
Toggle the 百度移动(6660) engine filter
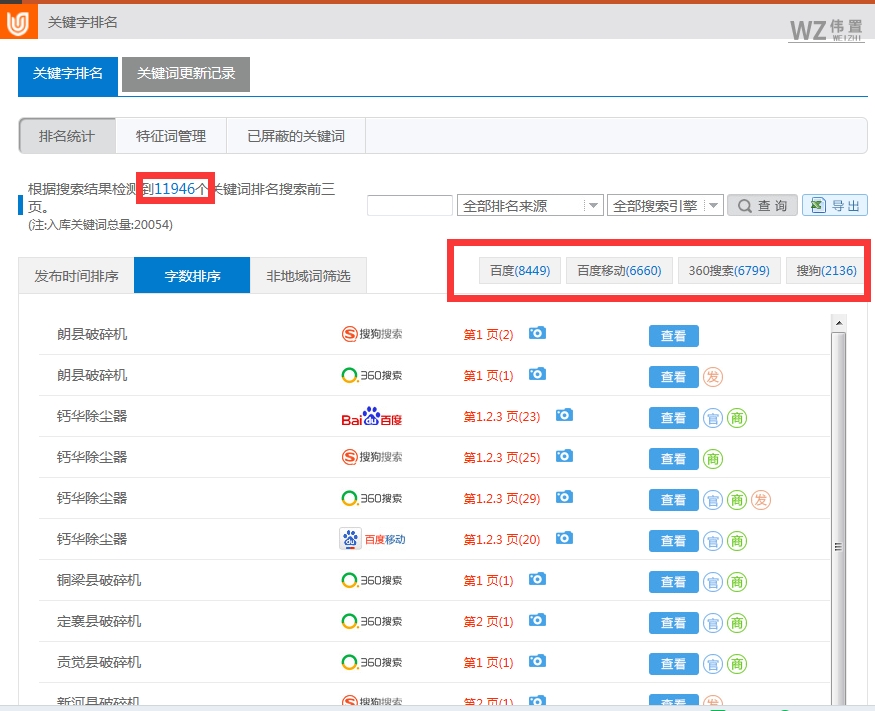click(x=618, y=269)
